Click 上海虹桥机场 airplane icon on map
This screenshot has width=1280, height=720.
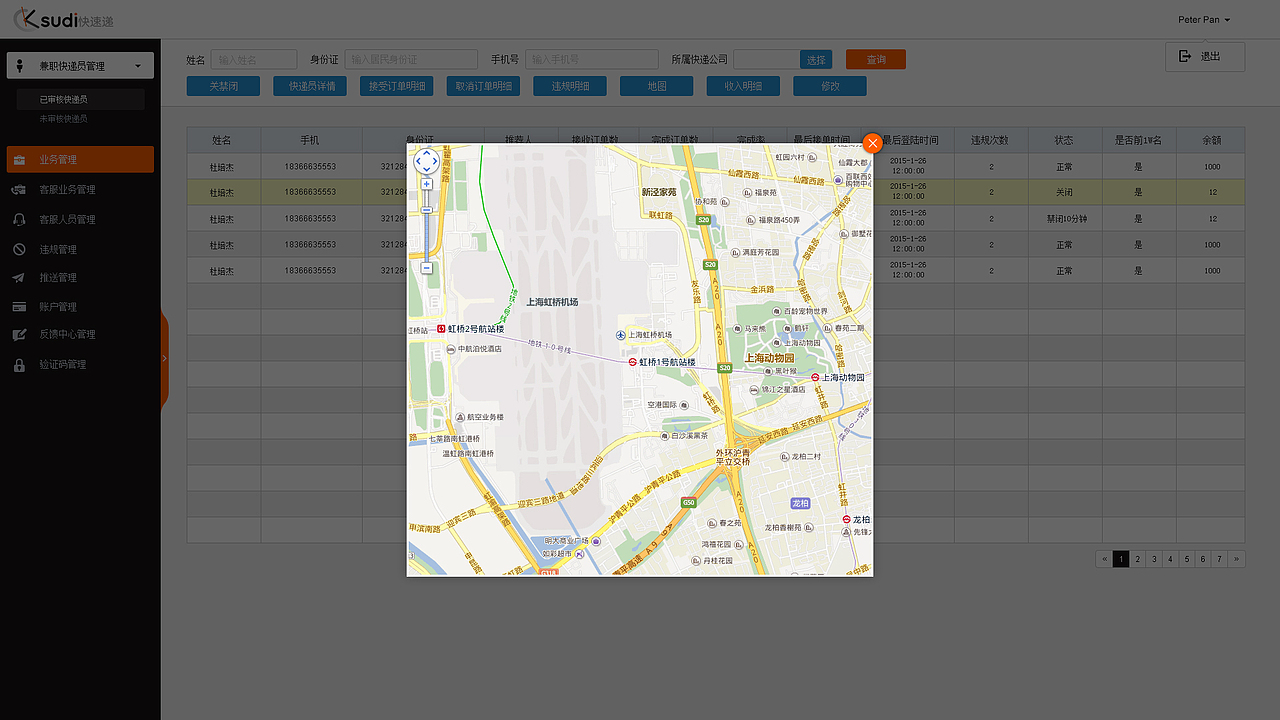(x=621, y=335)
